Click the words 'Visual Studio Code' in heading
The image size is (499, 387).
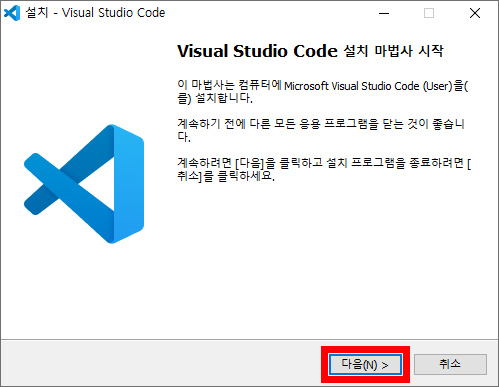click(258, 51)
